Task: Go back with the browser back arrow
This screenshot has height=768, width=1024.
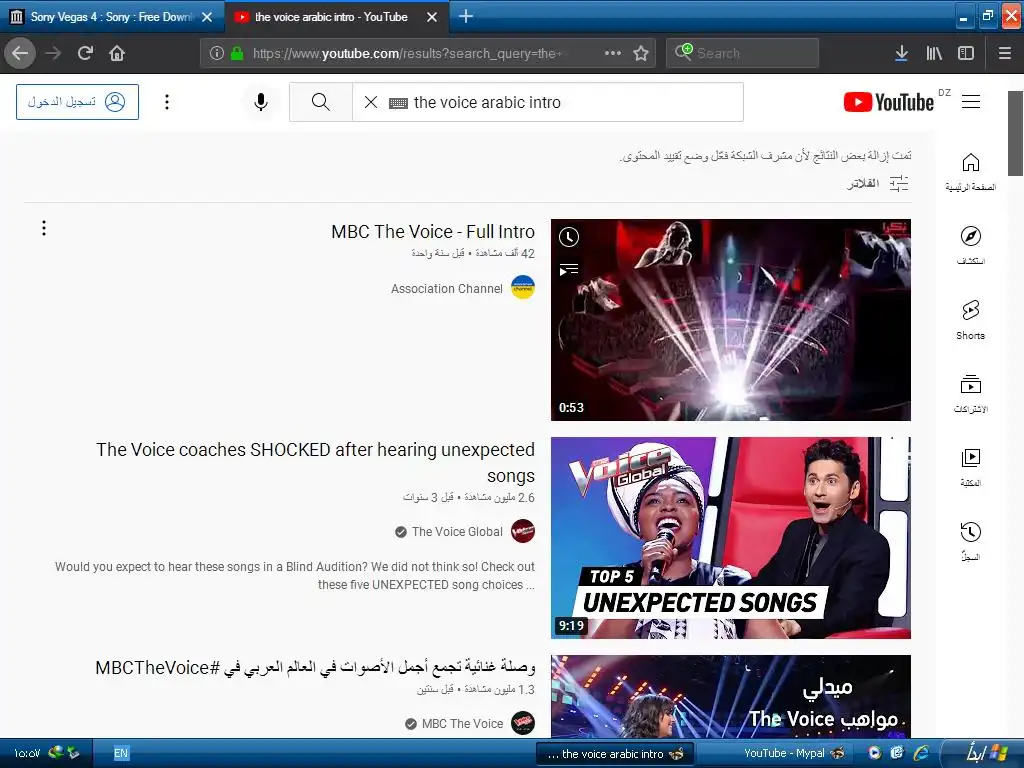Action: (20, 53)
